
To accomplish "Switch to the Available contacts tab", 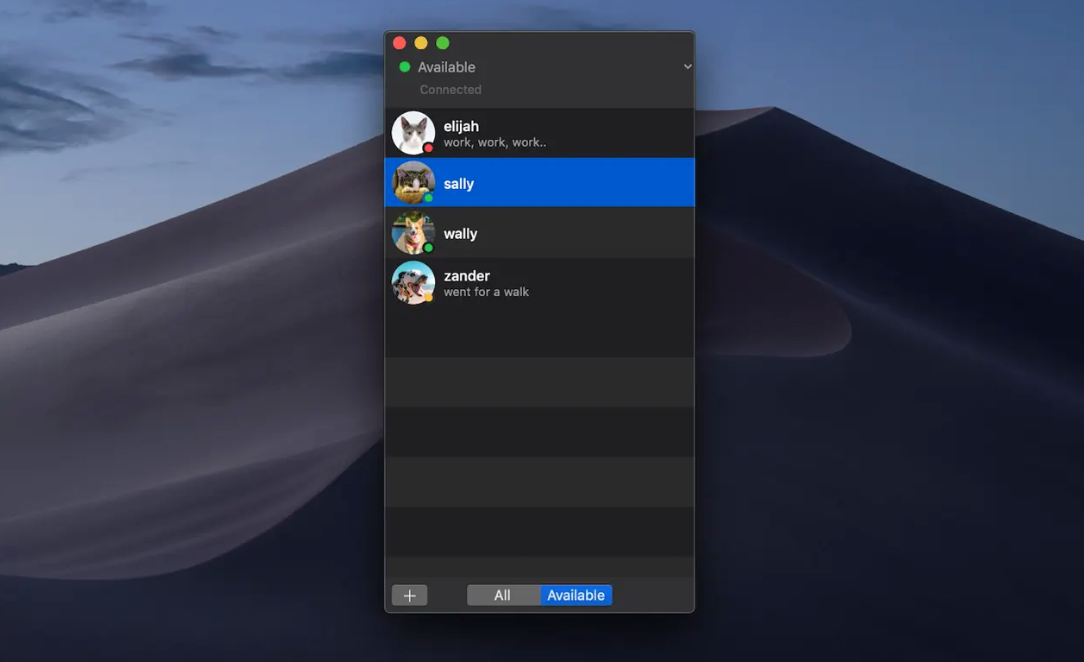I will [x=576, y=595].
